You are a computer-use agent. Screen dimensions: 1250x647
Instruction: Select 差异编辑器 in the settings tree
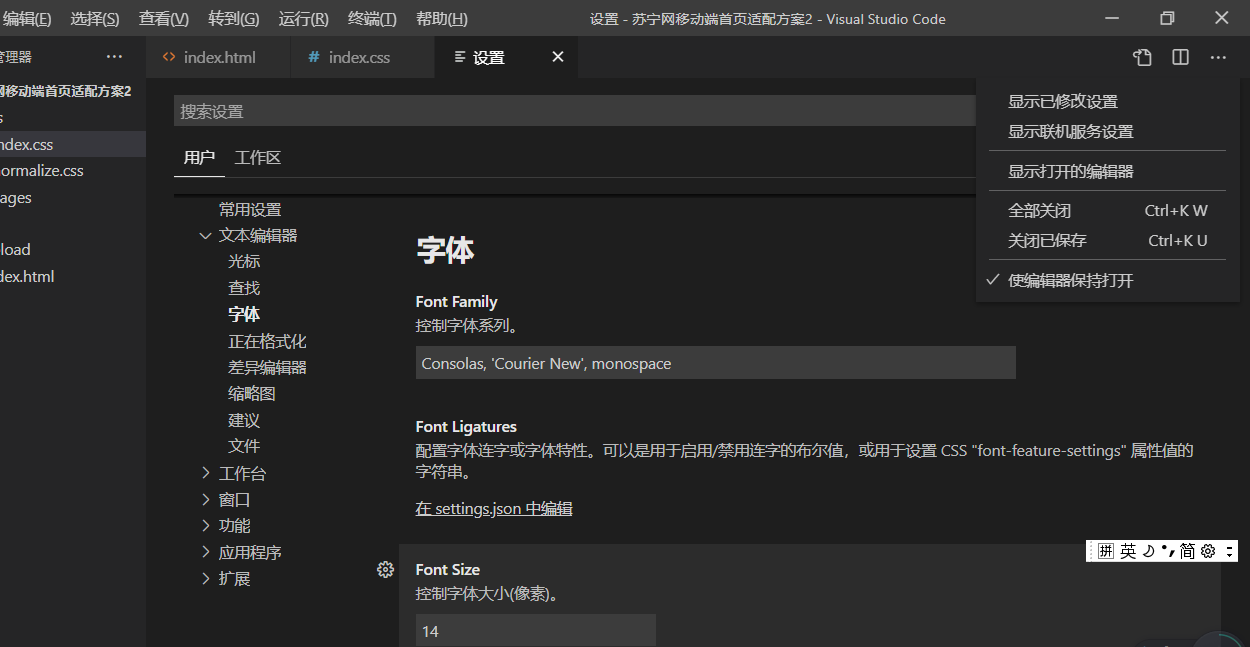coord(267,367)
